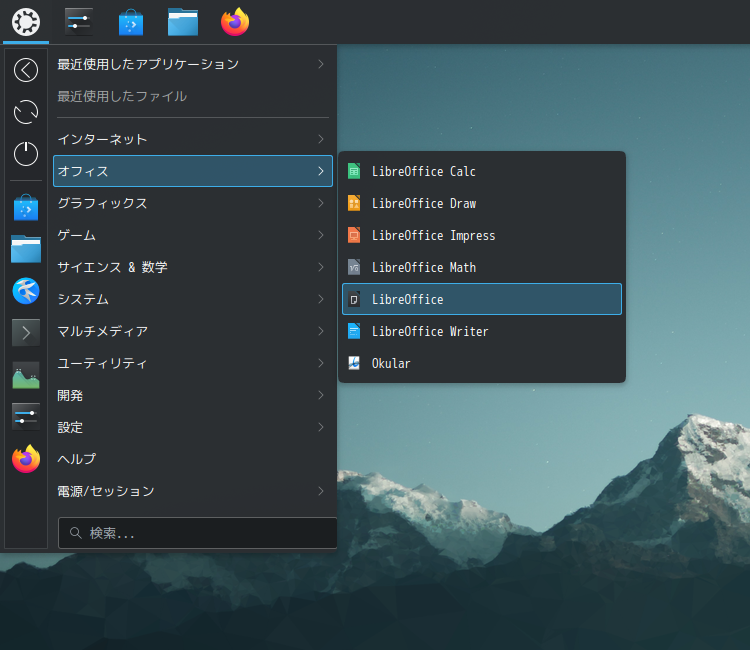Click the Okular viewer icon
750x650 pixels.
[x=354, y=364]
